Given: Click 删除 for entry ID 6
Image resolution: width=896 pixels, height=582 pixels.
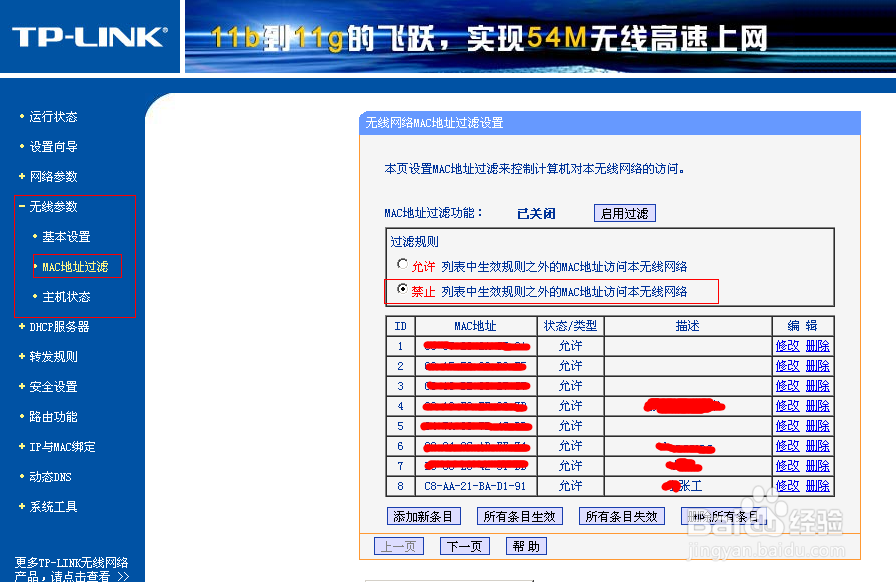Looking at the screenshot, I should tap(818, 446).
